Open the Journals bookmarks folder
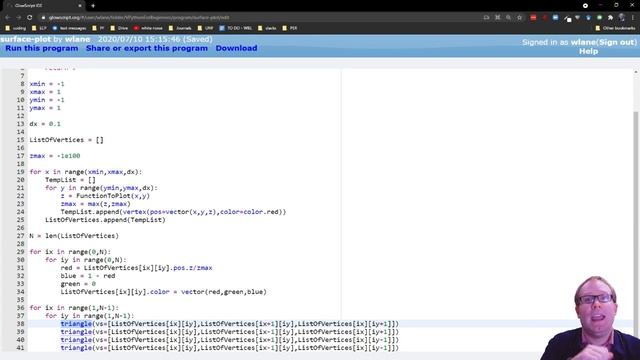 coord(180,28)
